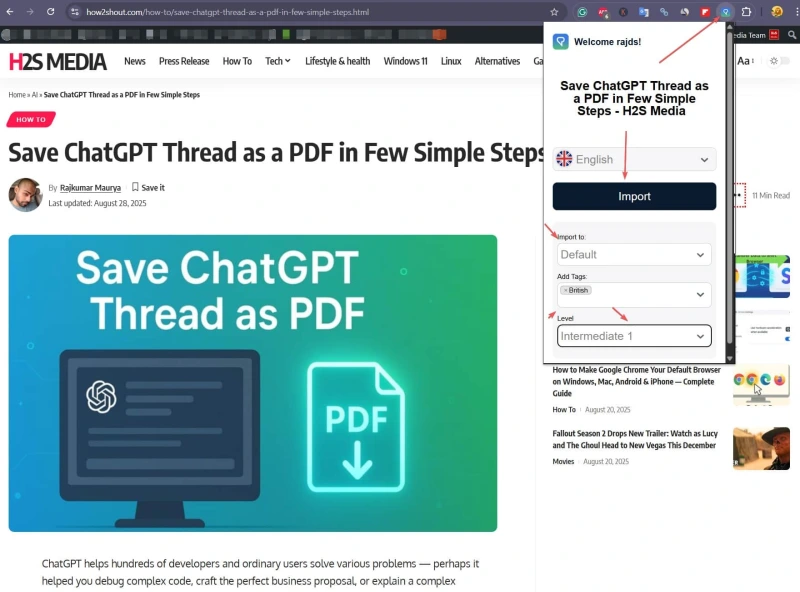Open the Alternatives section
The image size is (800, 592).
click(497, 61)
